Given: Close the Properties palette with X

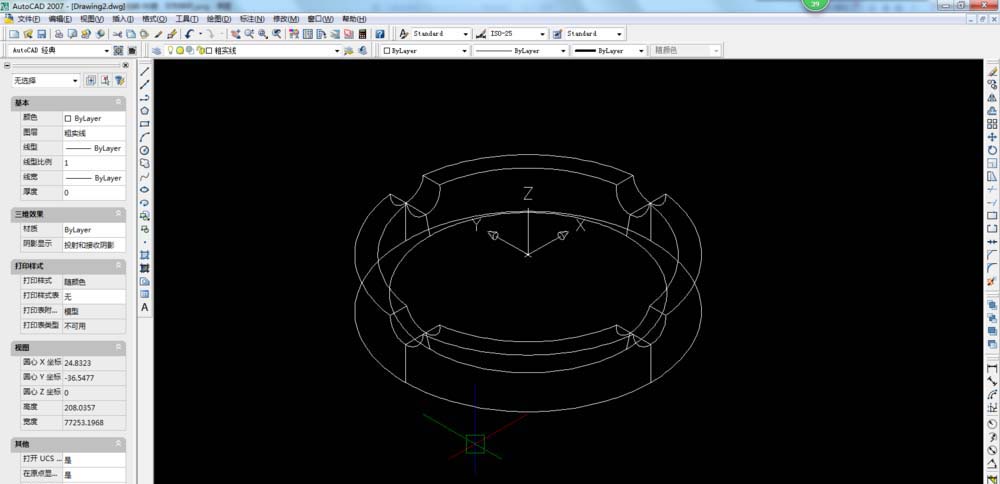Looking at the screenshot, I should click(x=126, y=65).
